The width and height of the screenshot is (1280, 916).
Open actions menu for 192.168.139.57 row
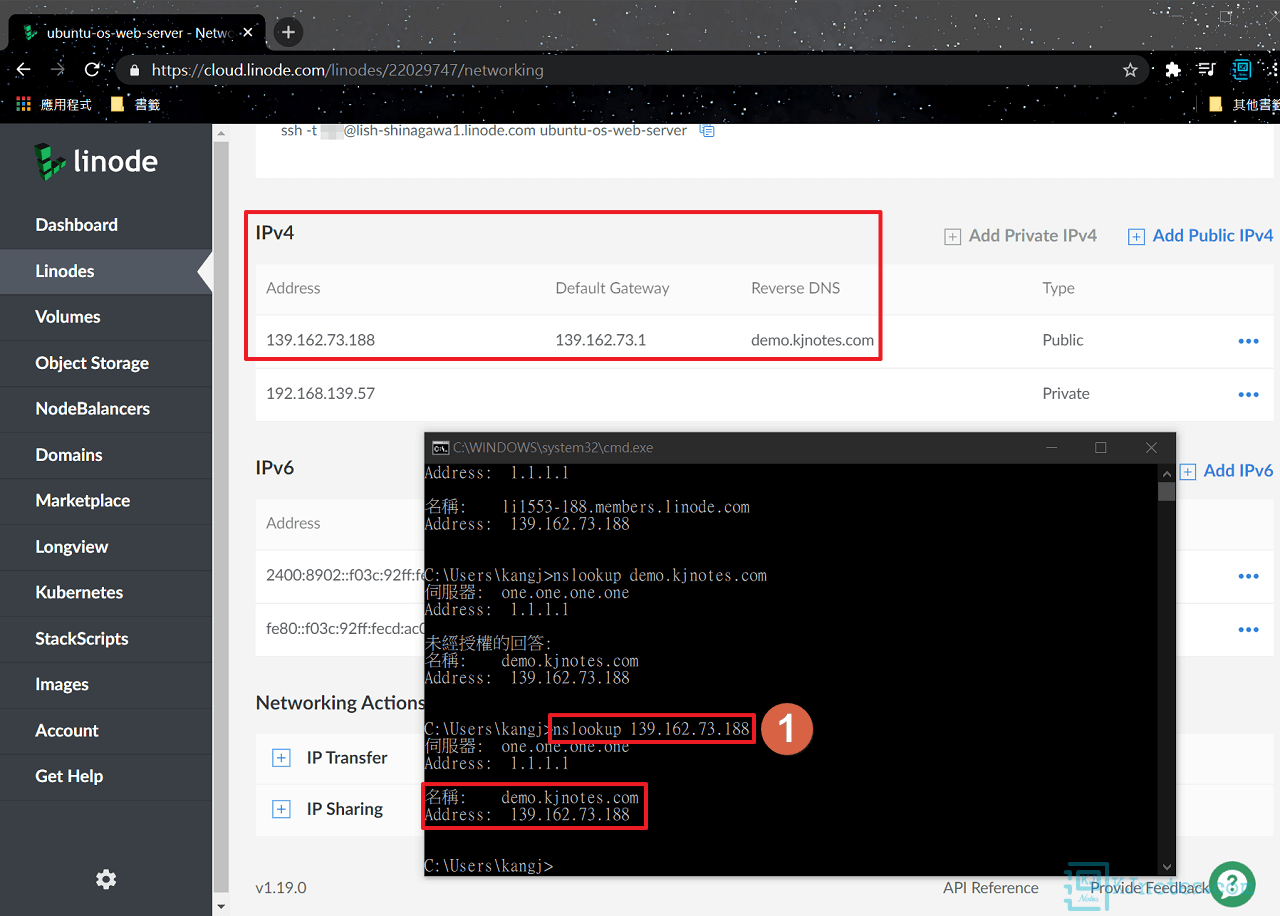(1248, 394)
